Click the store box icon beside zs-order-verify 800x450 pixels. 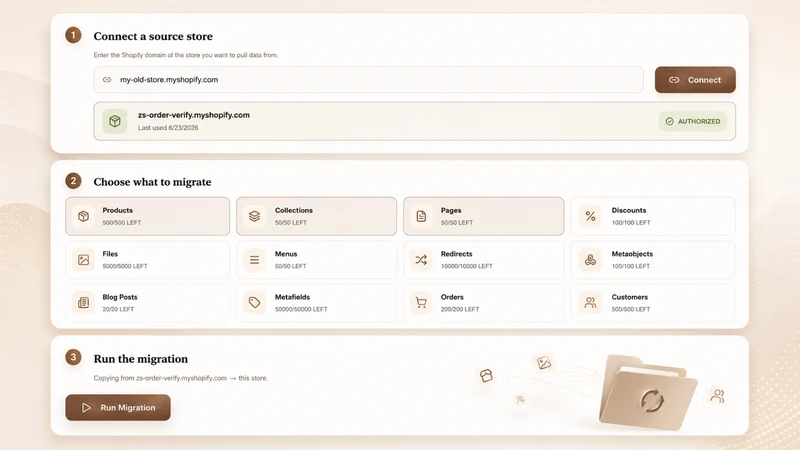[115, 121]
